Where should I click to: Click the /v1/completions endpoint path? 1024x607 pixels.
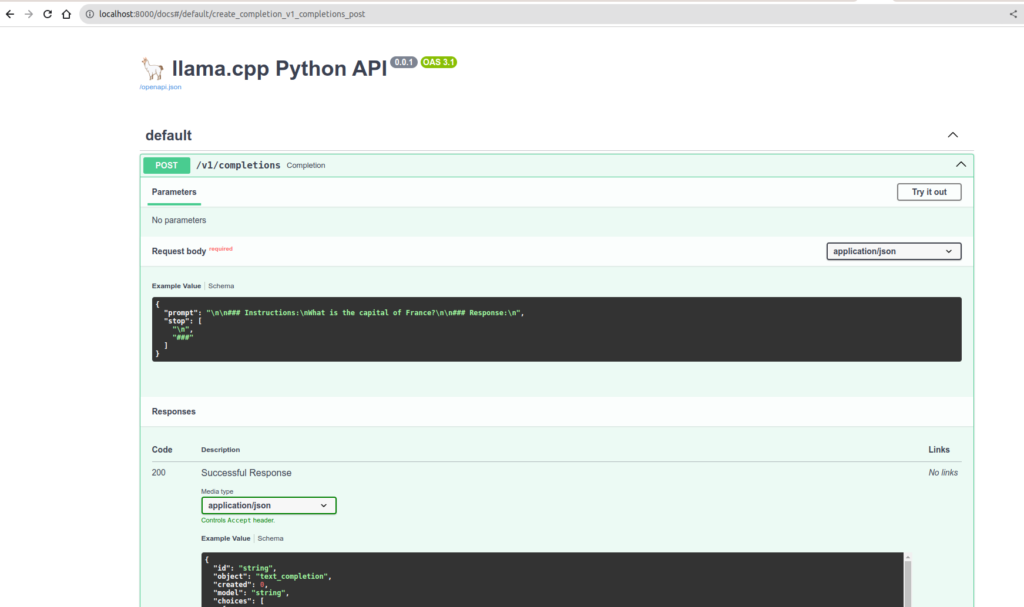coord(238,165)
